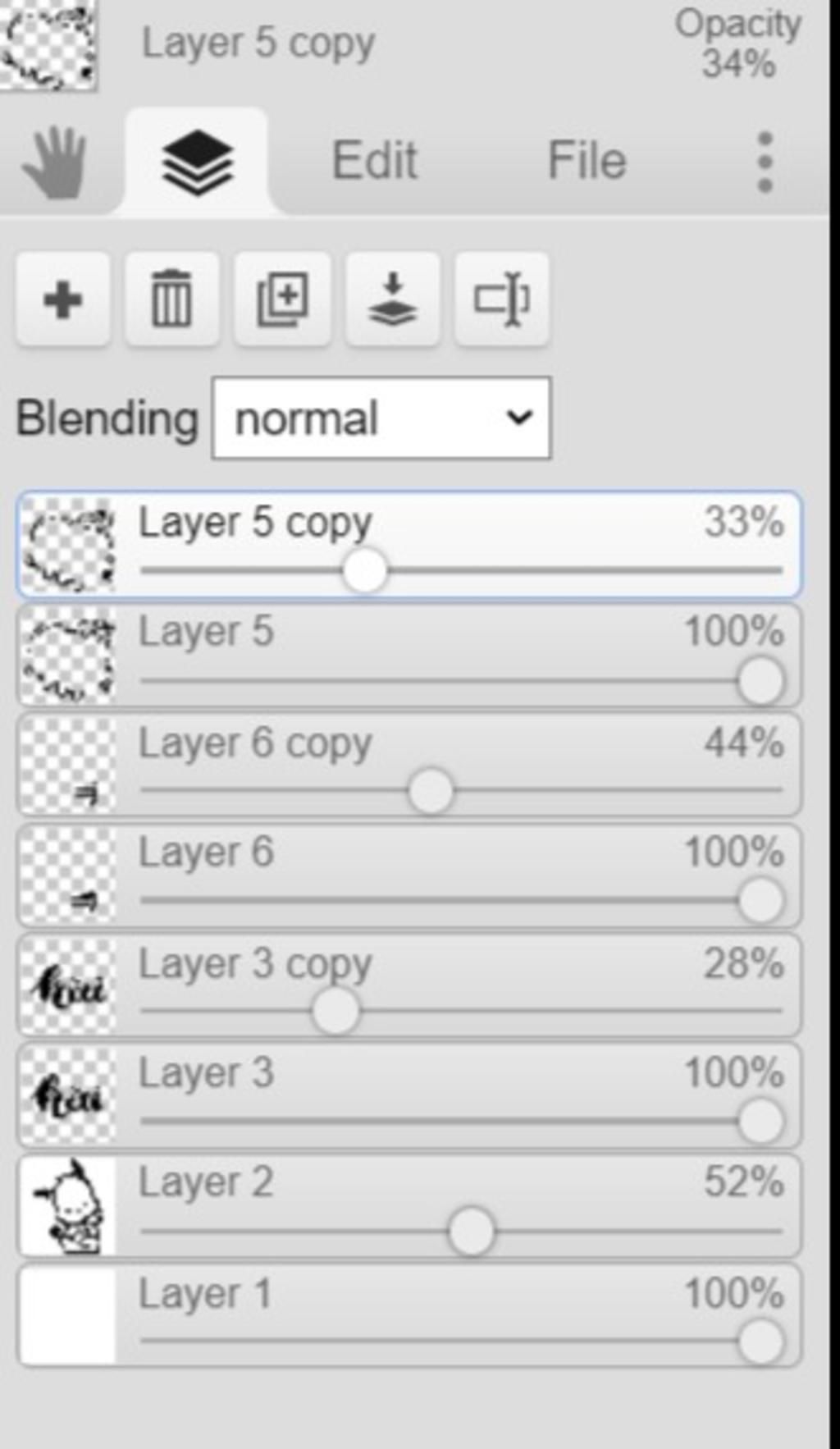840x1449 pixels.
Task: Select Layer 1 white background thumbnail
Action: pyautogui.click(x=68, y=1317)
